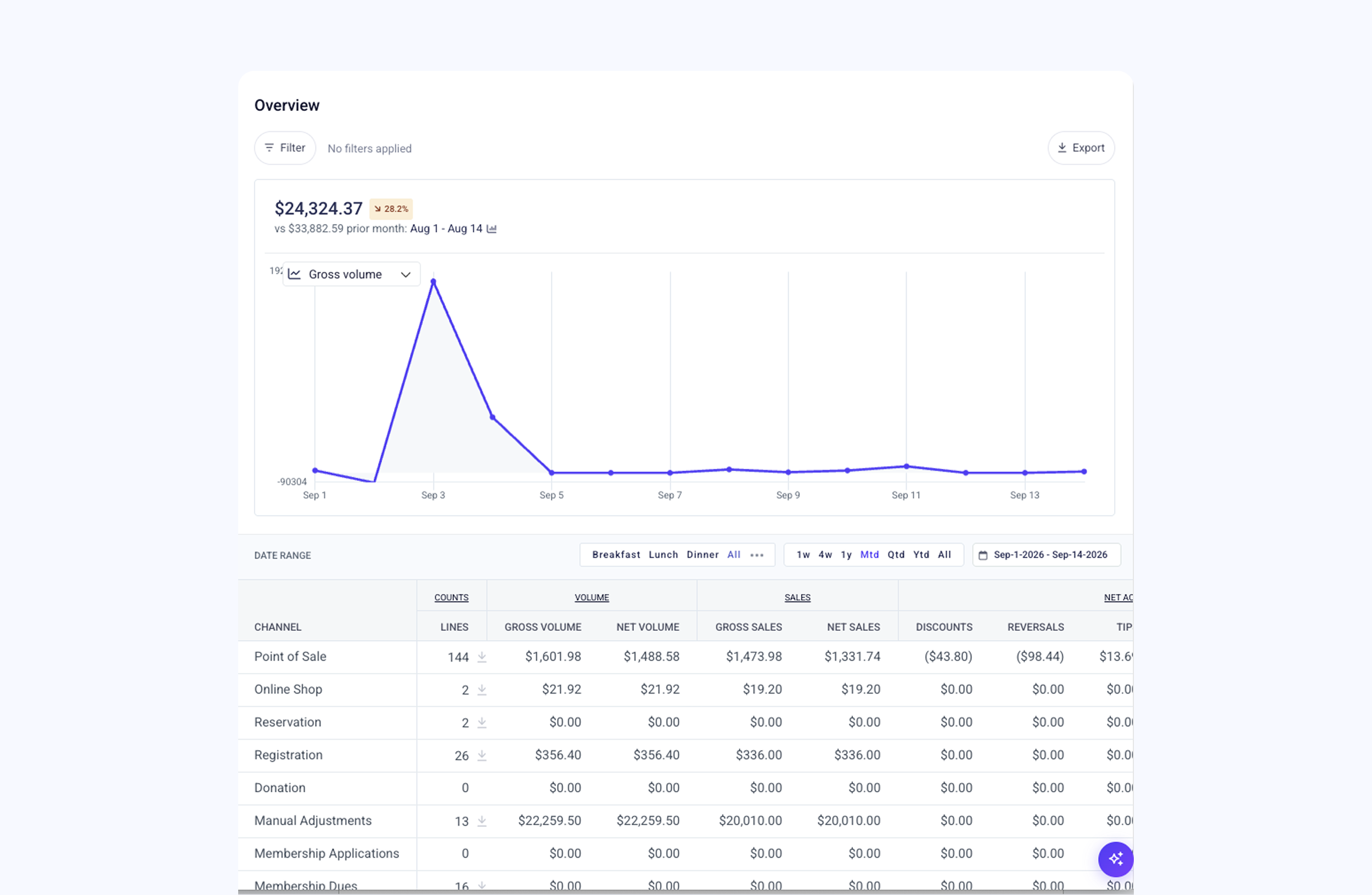Click Registration gross volume $356.40
The height and width of the screenshot is (895, 1372).
point(558,755)
